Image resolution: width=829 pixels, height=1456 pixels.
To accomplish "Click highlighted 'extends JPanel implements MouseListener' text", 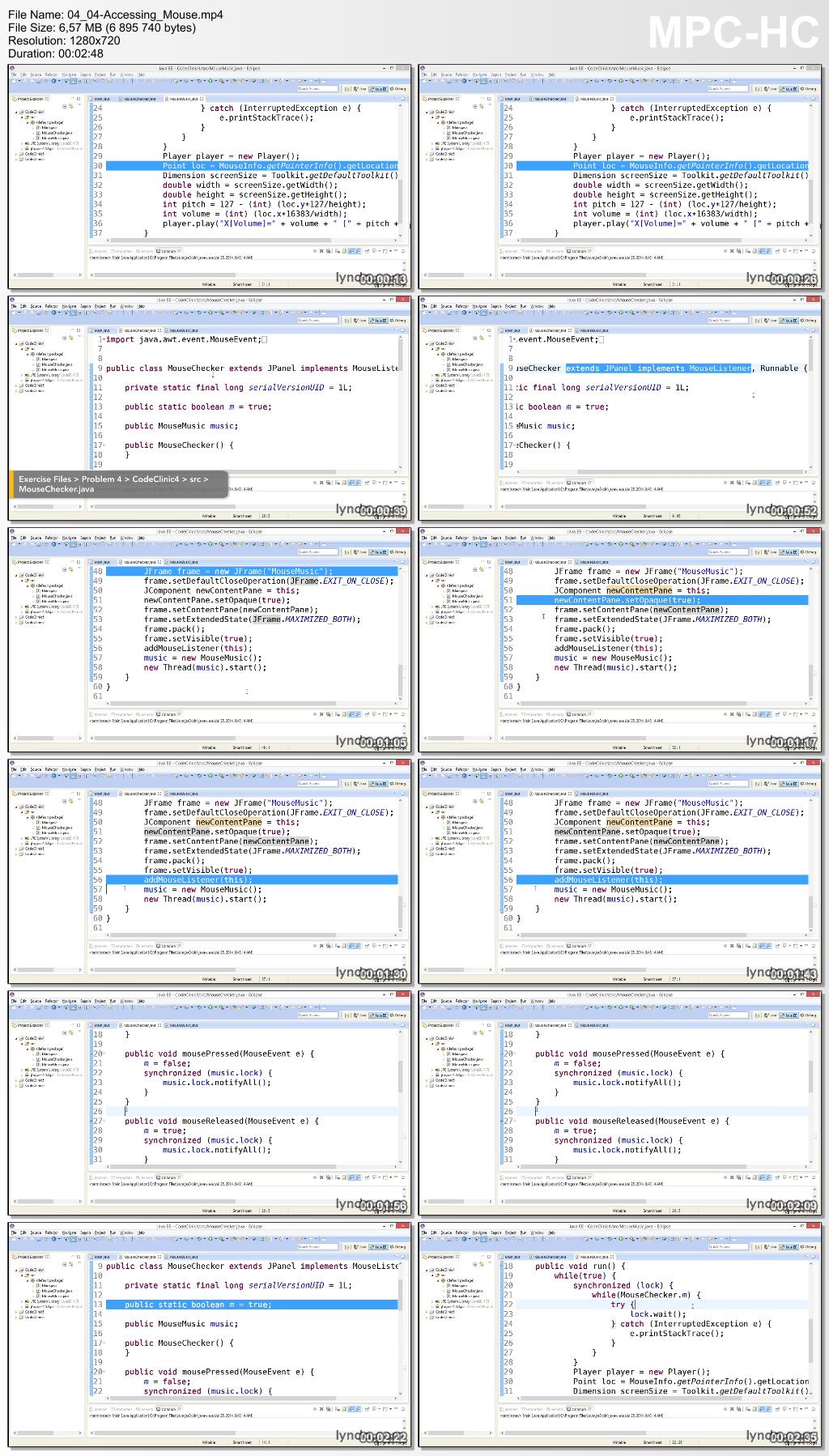I will (x=658, y=368).
